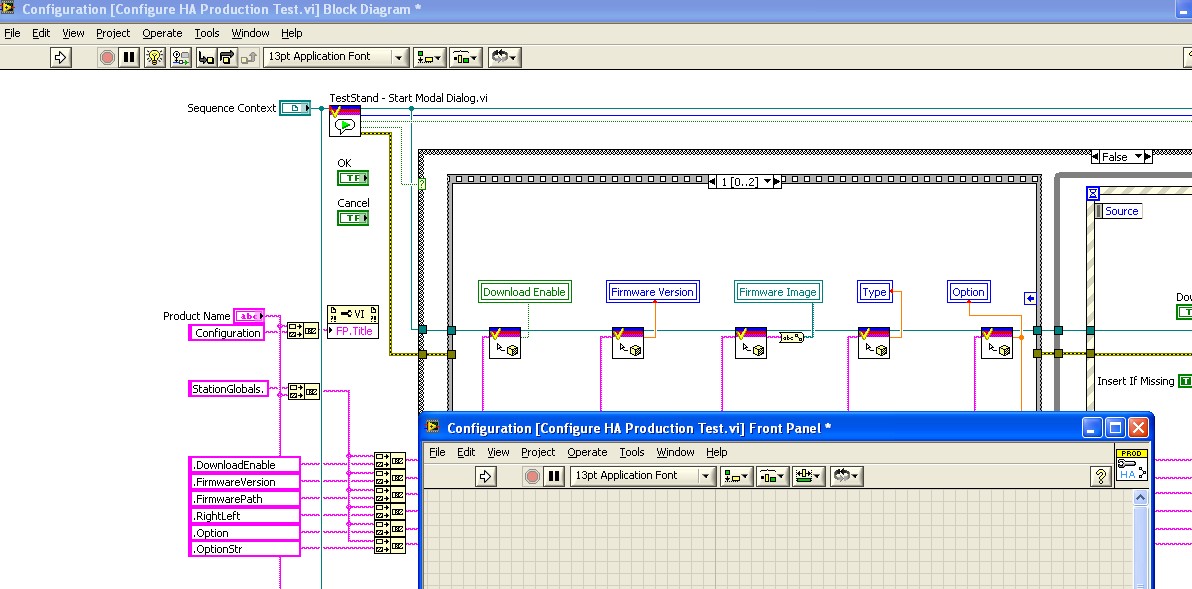The width and height of the screenshot is (1192, 589).
Task: Click the Step Over icon
Action: coord(227,57)
